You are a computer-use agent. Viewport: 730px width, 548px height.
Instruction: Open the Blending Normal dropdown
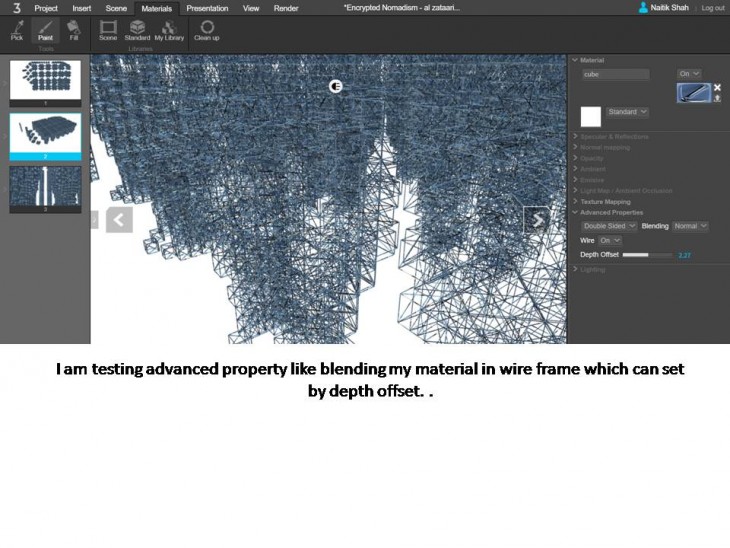690,226
